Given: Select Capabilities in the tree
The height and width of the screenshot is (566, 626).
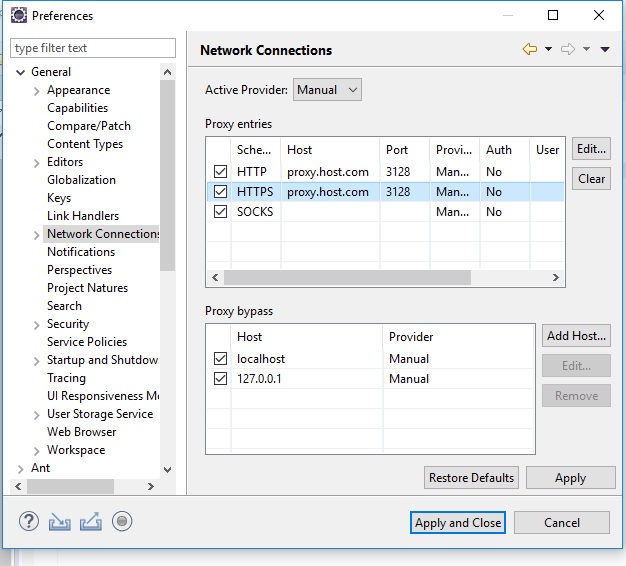Looking at the screenshot, I should 77,108.
